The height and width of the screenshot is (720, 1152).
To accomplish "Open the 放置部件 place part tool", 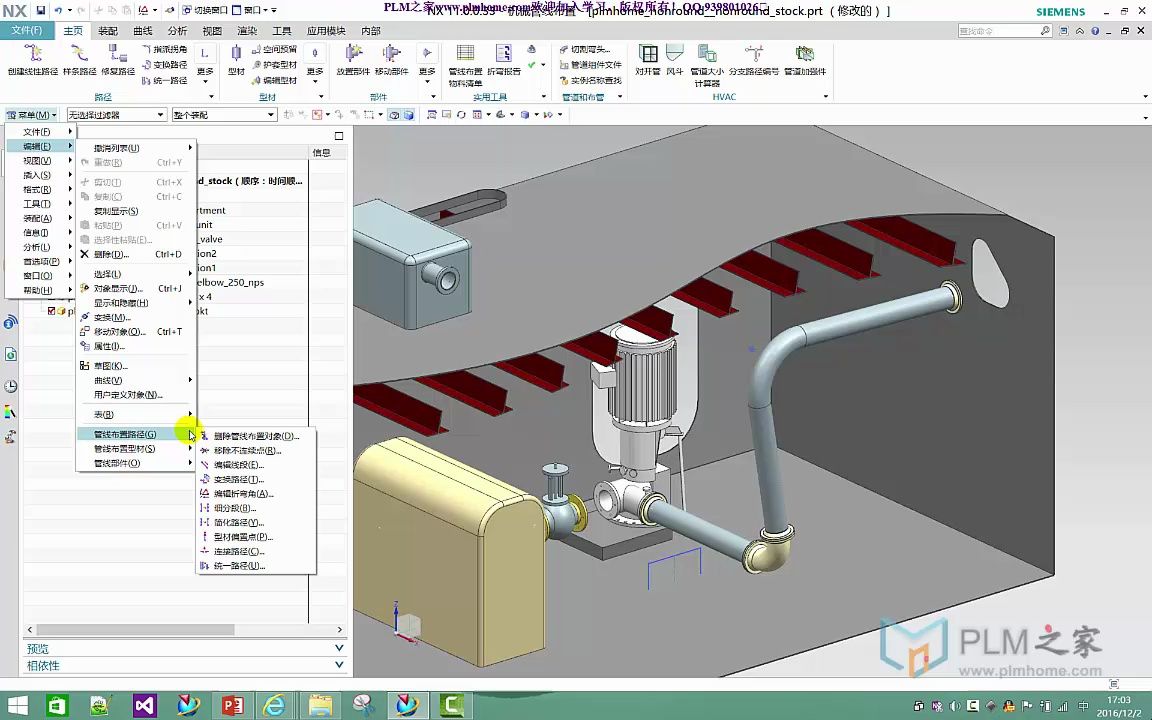I will tap(353, 55).
